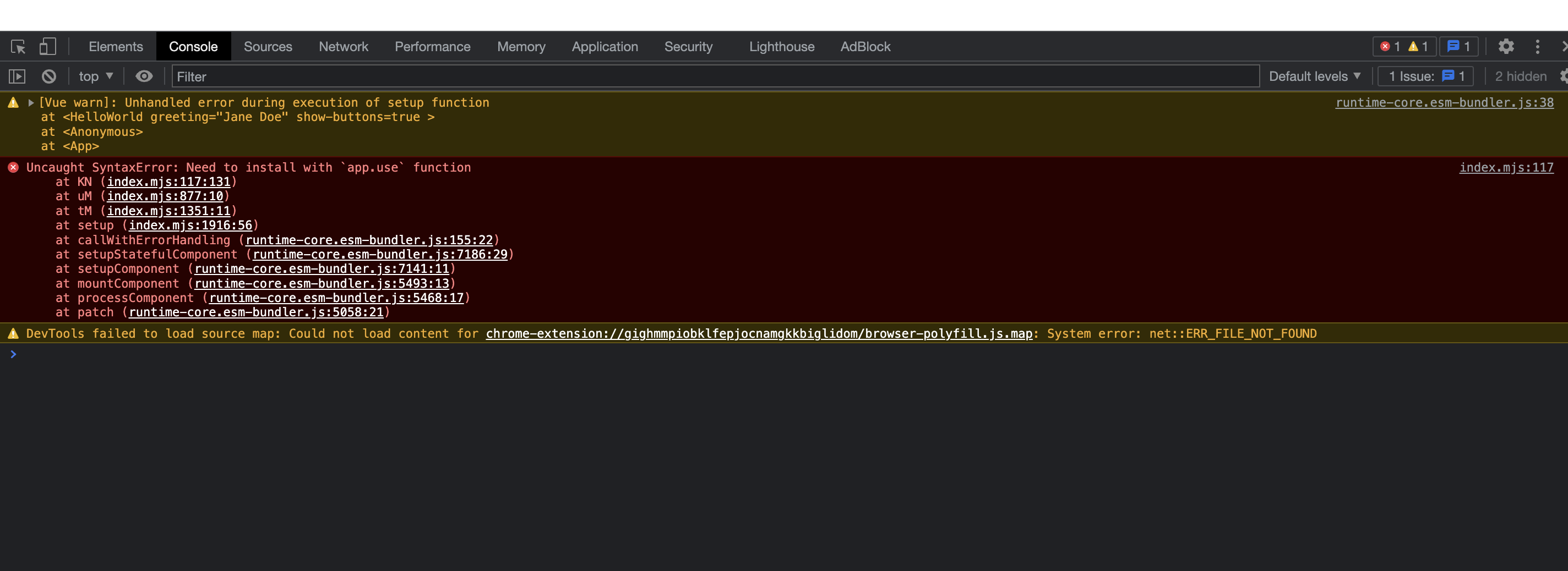Open console settings near 2 hidden

pyautogui.click(x=1563, y=76)
